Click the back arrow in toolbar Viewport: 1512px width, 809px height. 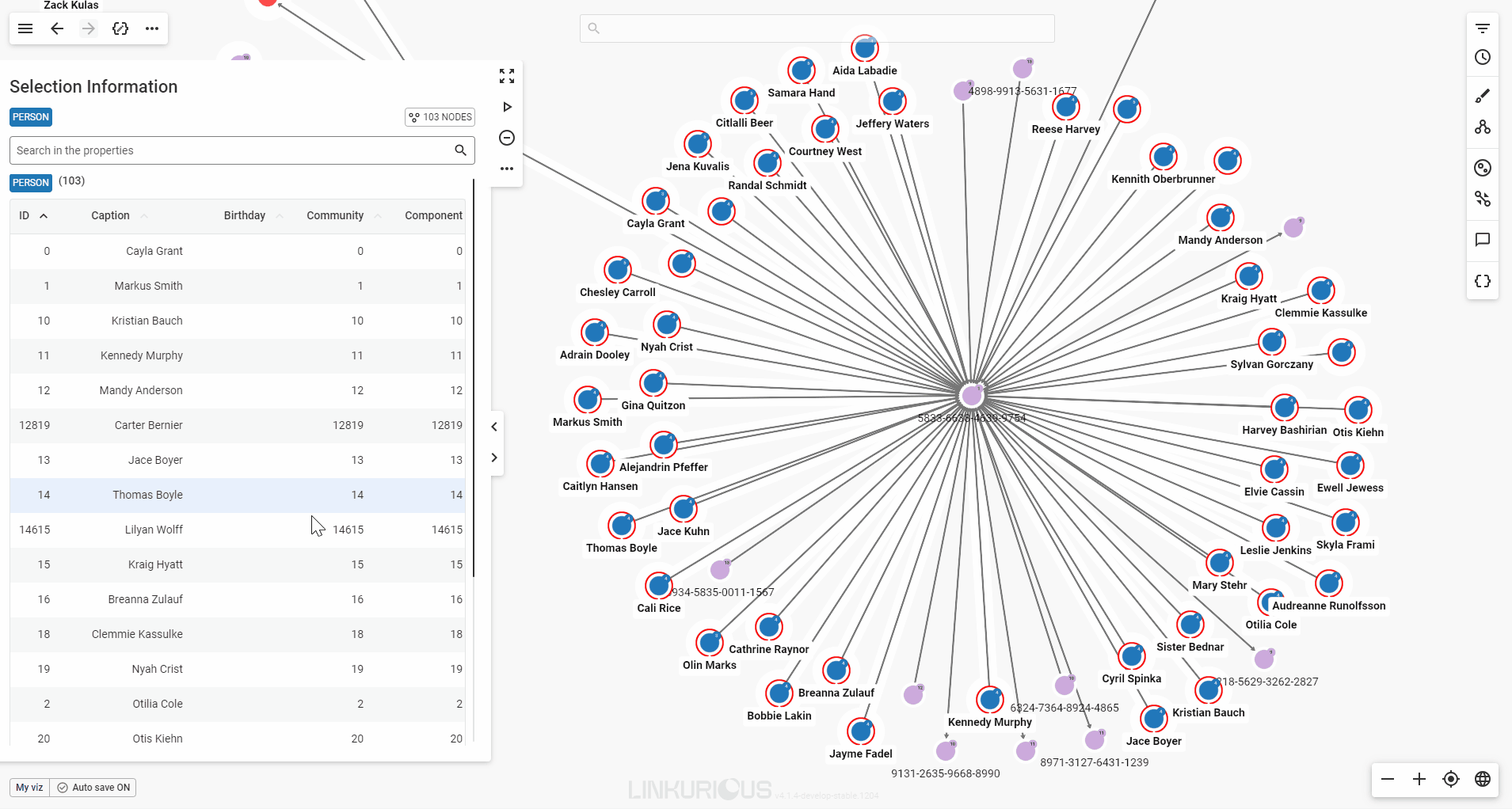click(57, 28)
